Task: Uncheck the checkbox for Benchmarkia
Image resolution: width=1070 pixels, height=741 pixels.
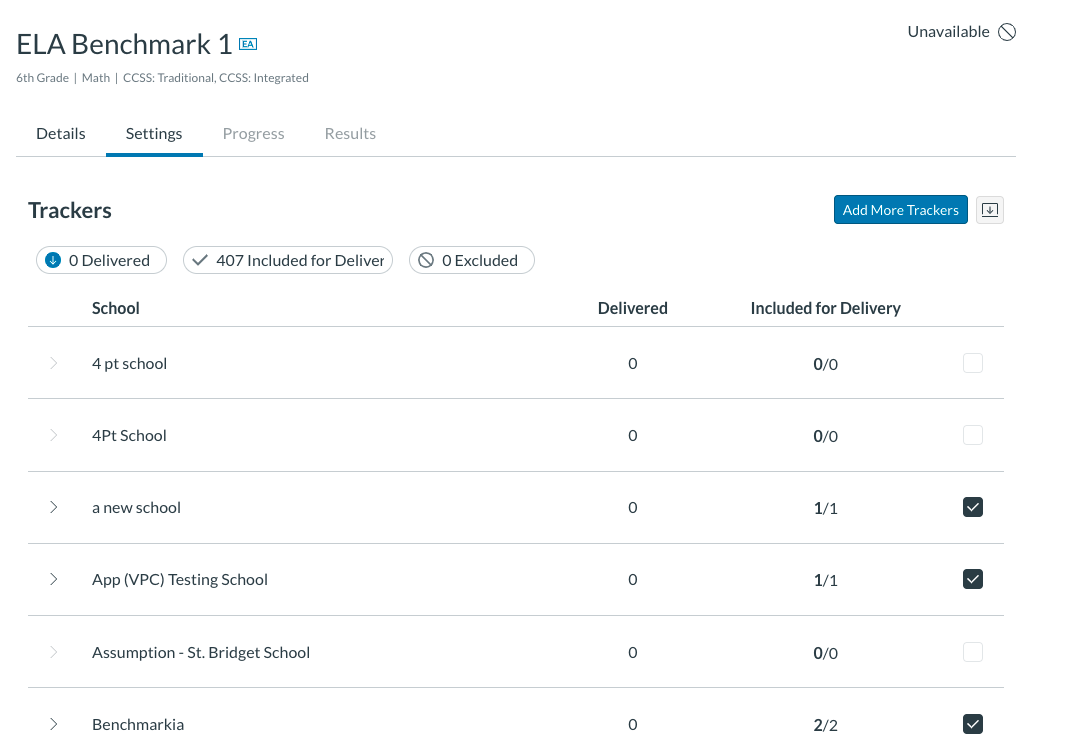Action: point(972,724)
